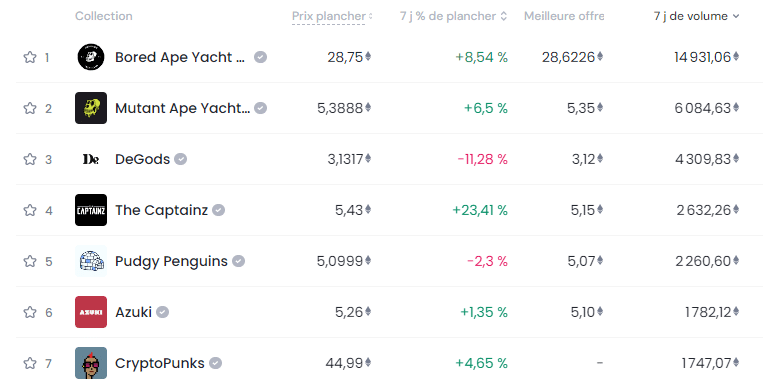Click the red Azuki logo
Viewport: 763px width, 388px height.
pyautogui.click(x=91, y=312)
